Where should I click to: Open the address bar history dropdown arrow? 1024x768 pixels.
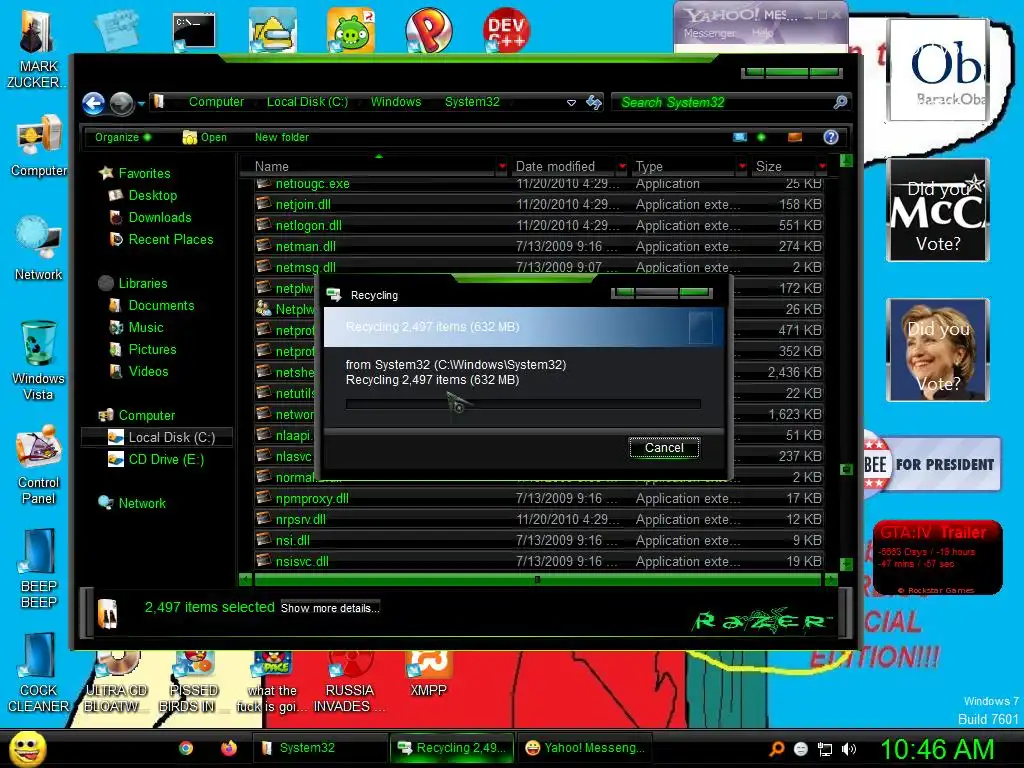(571, 103)
